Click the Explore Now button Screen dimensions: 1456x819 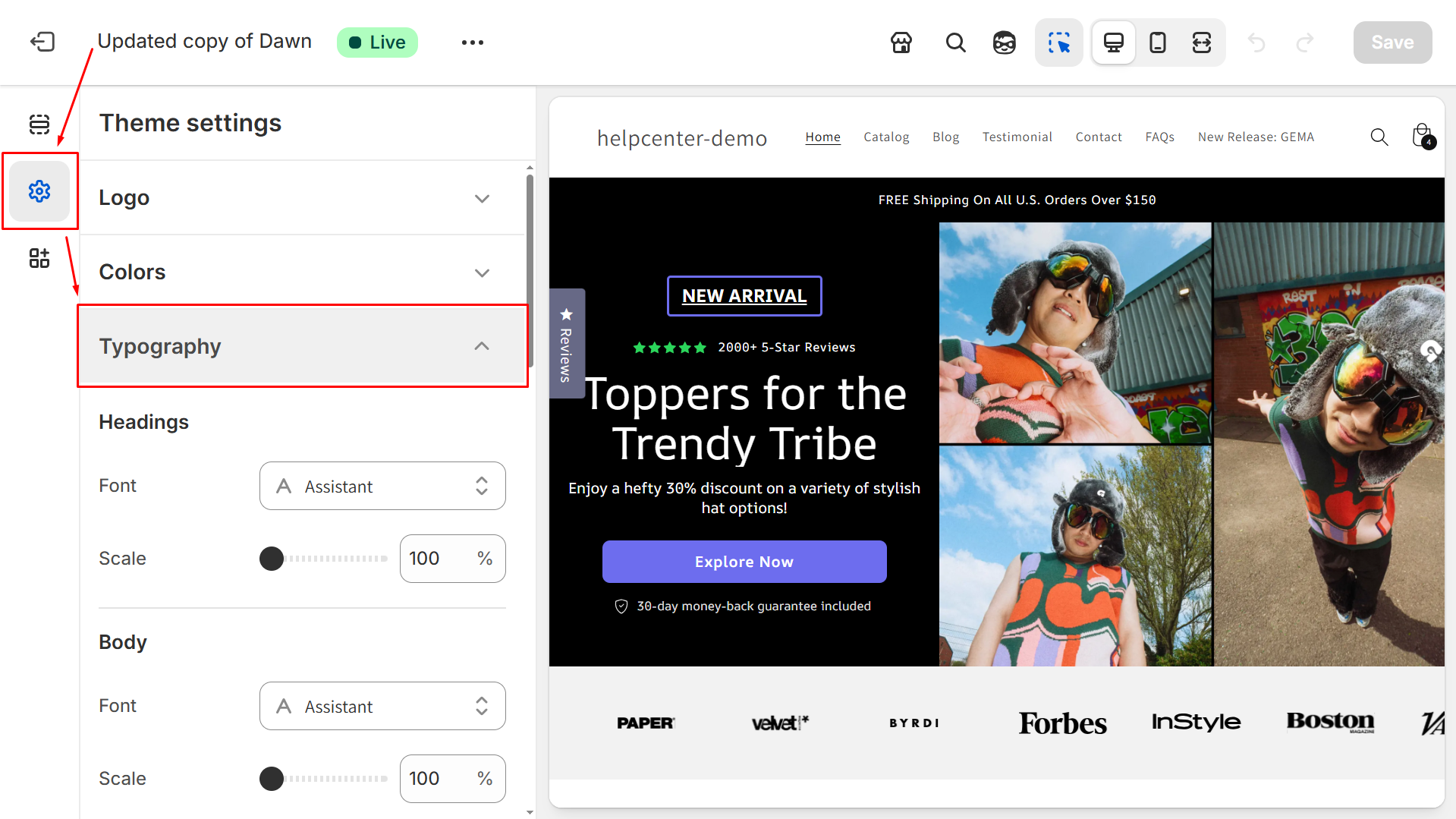pos(744,562)
